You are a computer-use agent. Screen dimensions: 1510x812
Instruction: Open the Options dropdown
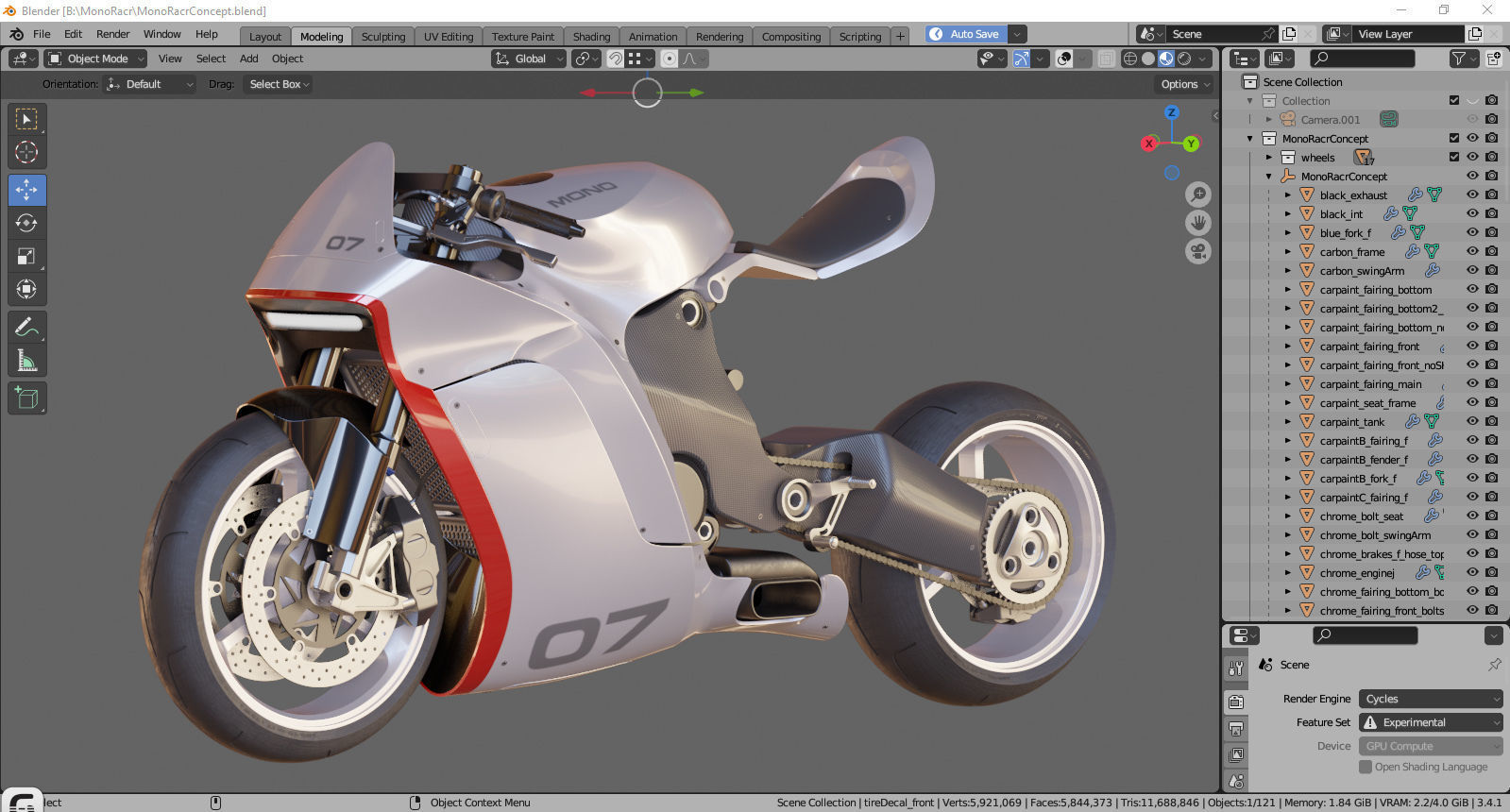click(x=1185, y=84)
